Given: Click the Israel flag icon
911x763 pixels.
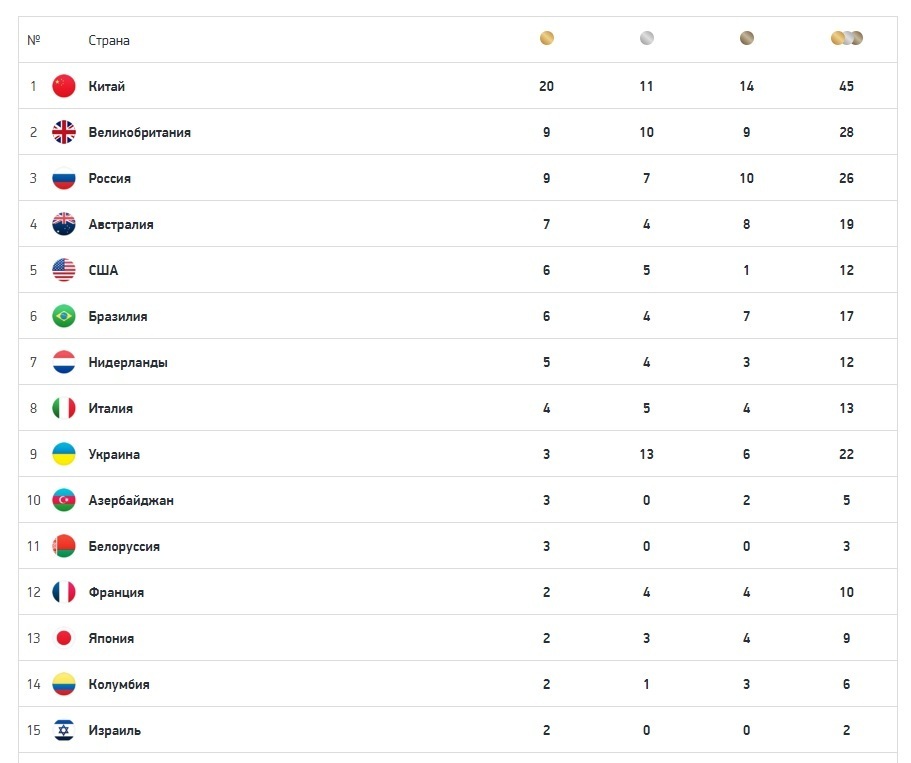Looking at the screenshot, I should 64,730.
